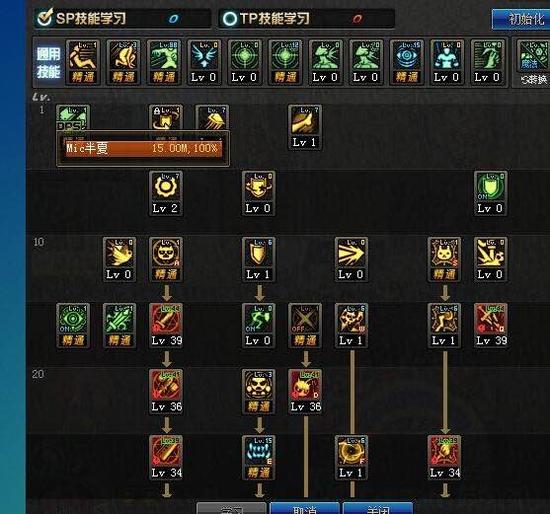Select the shield skill icon at Lv 1
The height and width of the screenshot is (514, 550).
[x=259, y=259]
